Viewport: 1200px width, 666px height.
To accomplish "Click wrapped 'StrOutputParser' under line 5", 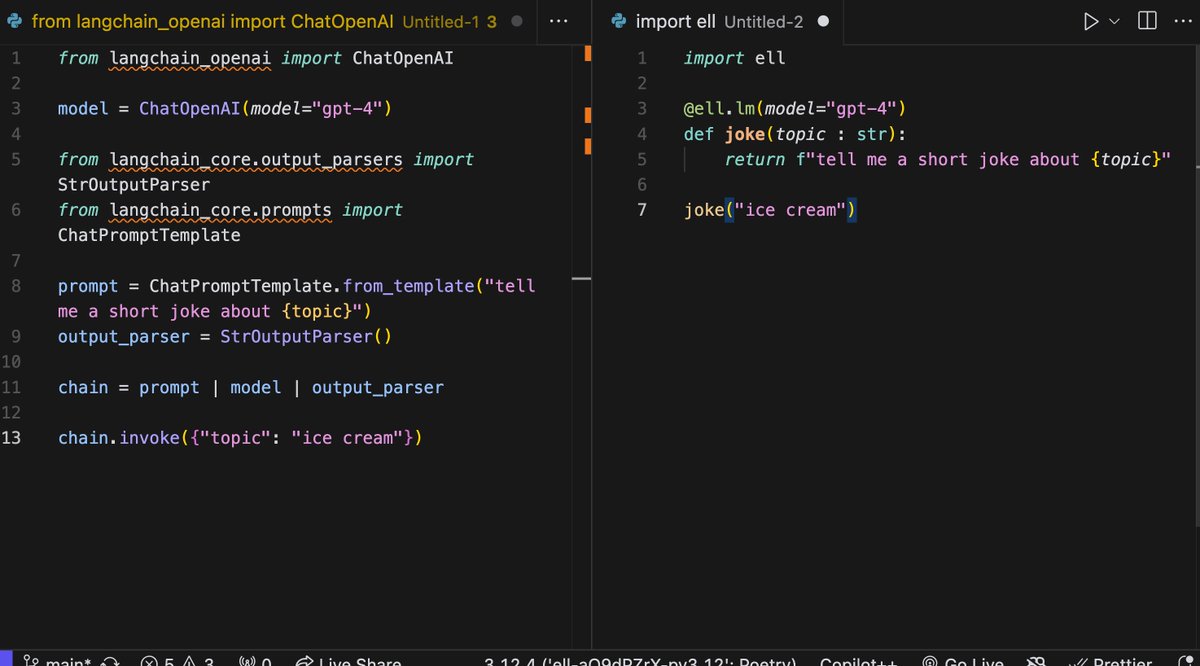I will point(134,185).
